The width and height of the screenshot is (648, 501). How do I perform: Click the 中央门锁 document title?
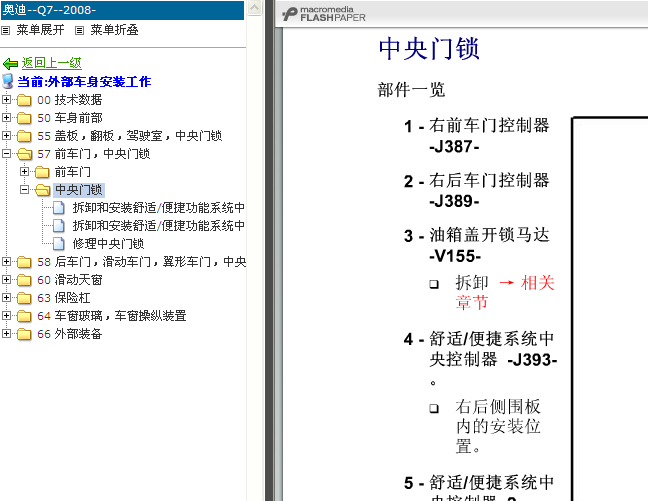(429, 49)
